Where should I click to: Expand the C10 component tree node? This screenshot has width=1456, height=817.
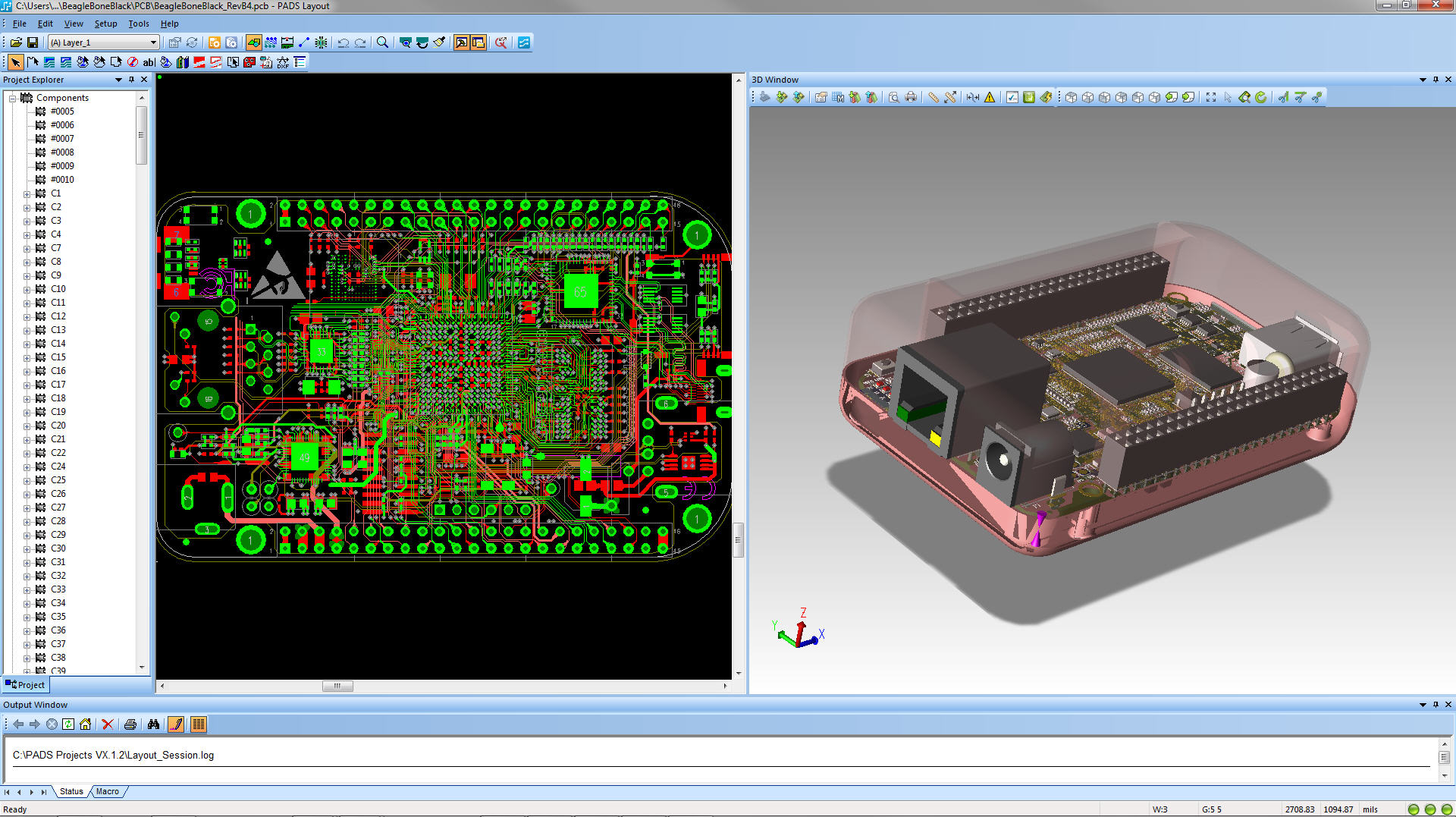27,289
